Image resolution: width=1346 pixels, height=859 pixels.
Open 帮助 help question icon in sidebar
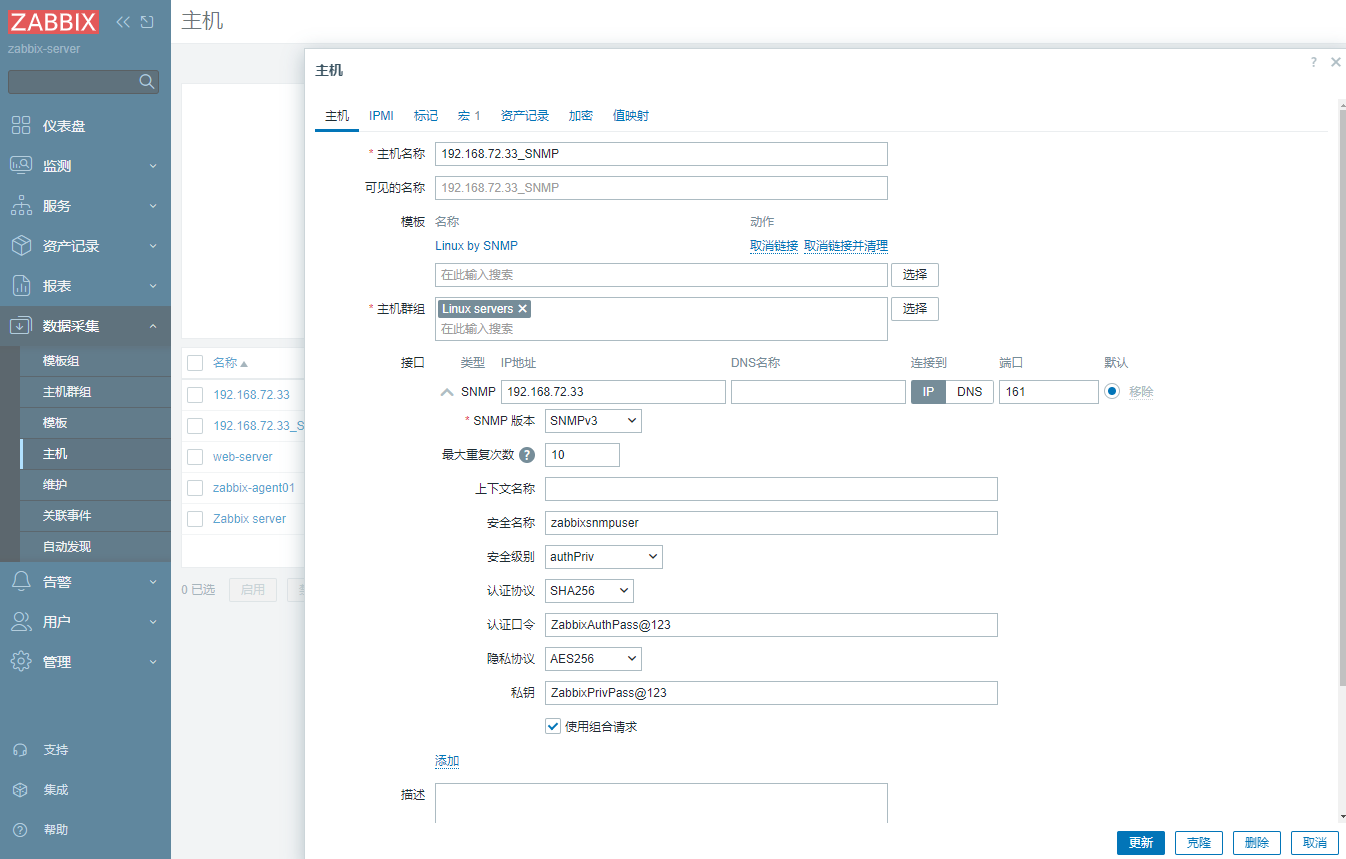click(x=20, y=830)
